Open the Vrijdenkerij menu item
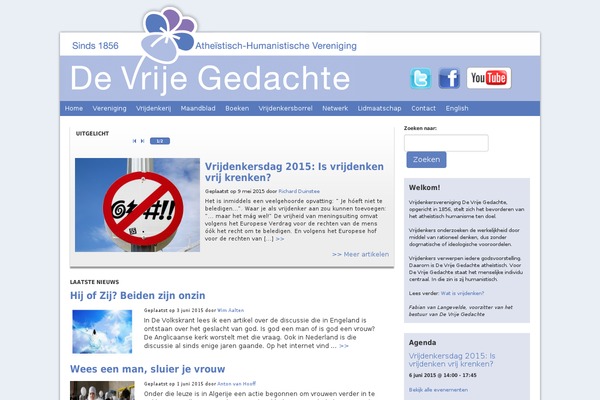Image resolution: width=600 pixels, height=400 pixels. click(153, 108)
